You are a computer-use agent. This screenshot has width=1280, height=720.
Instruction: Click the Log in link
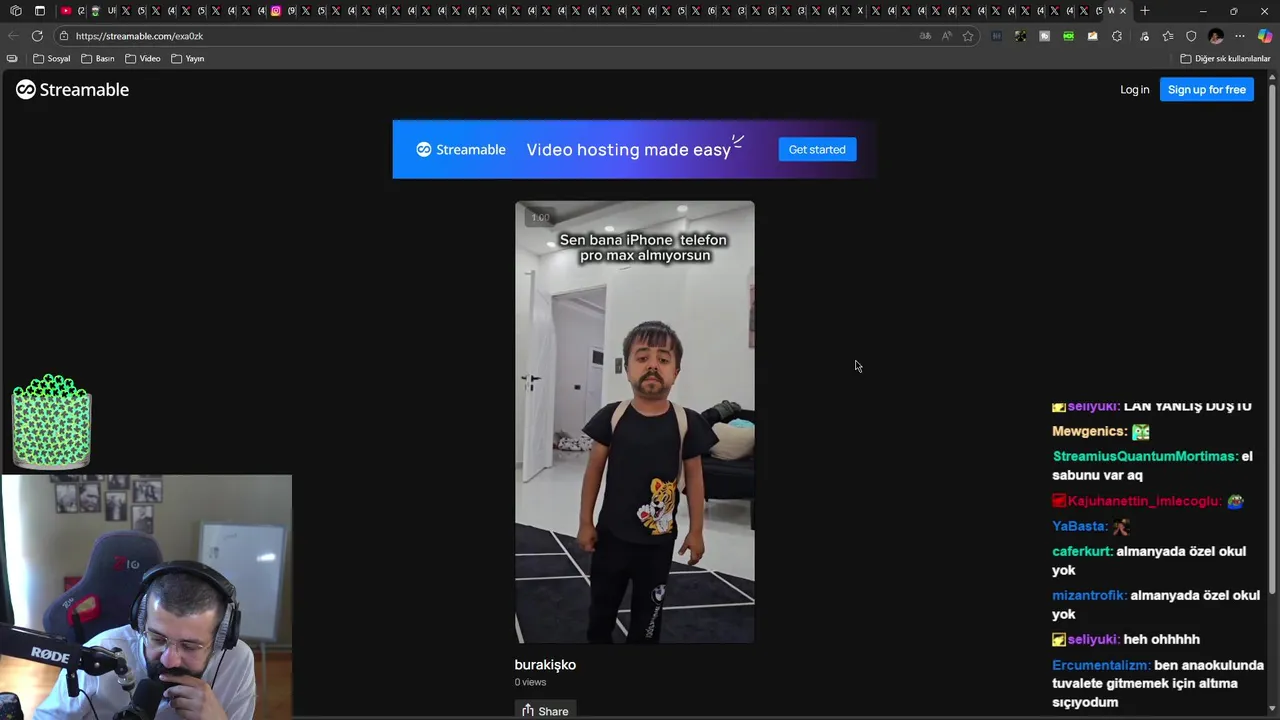point(1134,90)
